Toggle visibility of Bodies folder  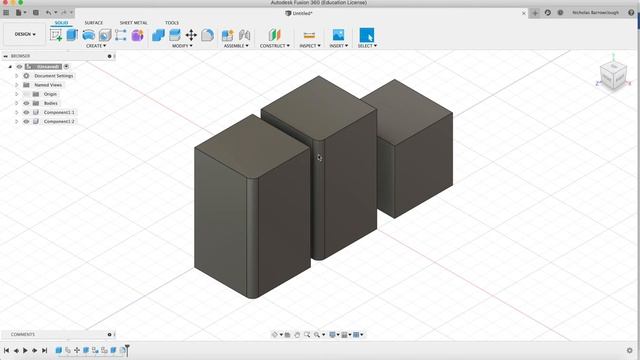[x=27, y=103]
